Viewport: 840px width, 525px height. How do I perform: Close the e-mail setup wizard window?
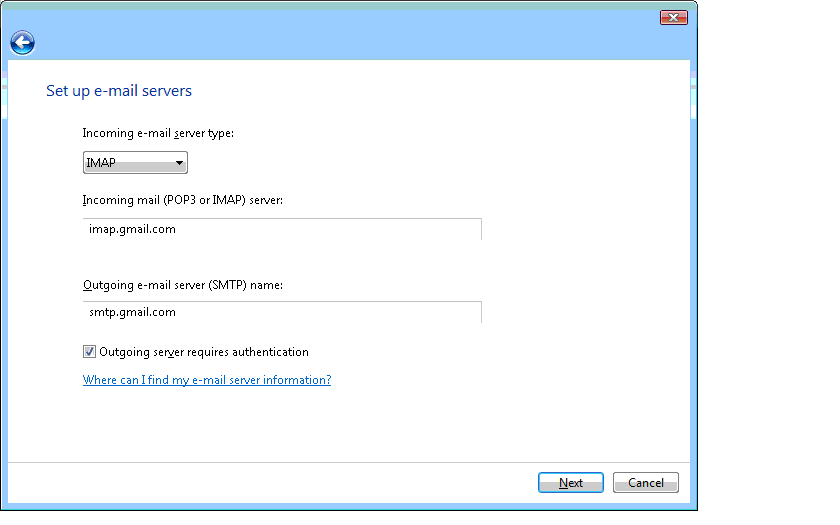[x=673, y=18]
